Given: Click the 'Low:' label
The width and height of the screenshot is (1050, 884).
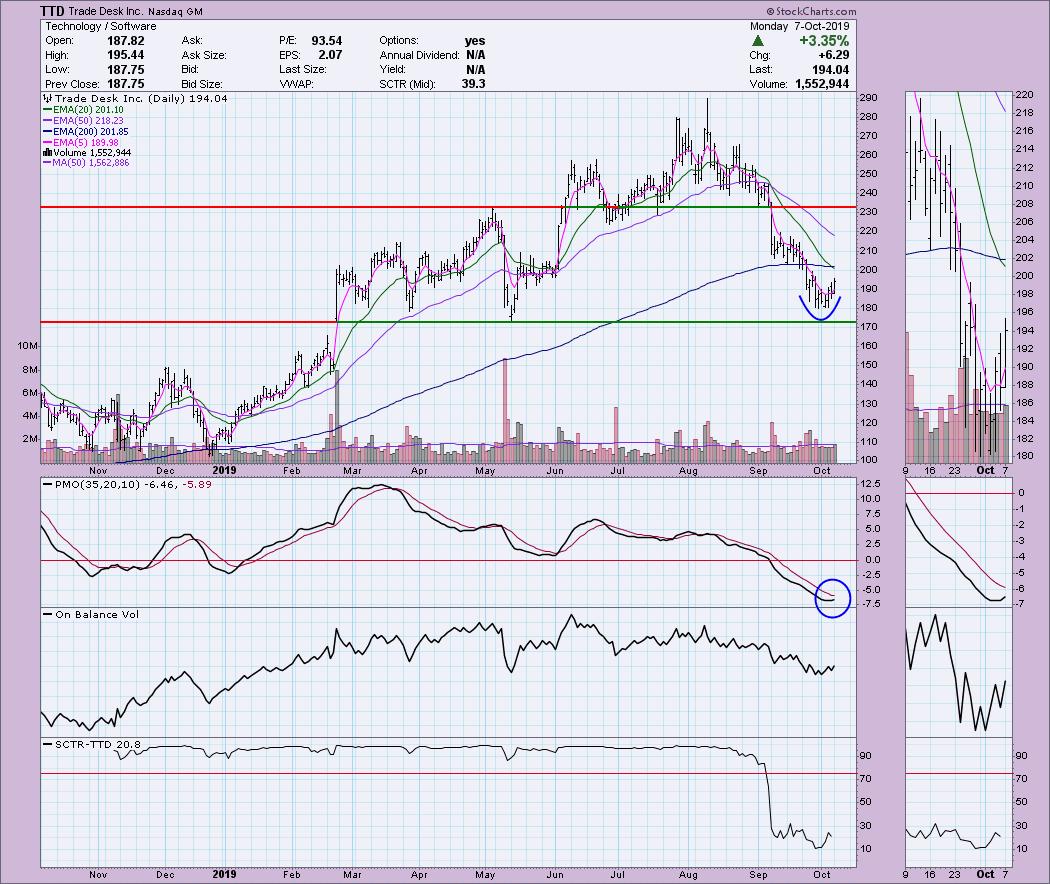Looking at the screenshot, I should pyautogui.click(x=57, y=70).
